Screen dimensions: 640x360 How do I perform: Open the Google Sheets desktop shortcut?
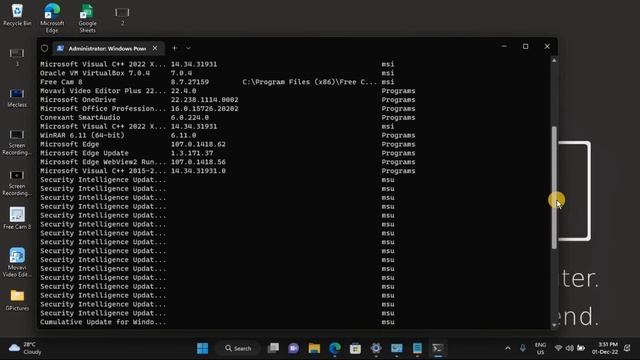pos(87,18)
